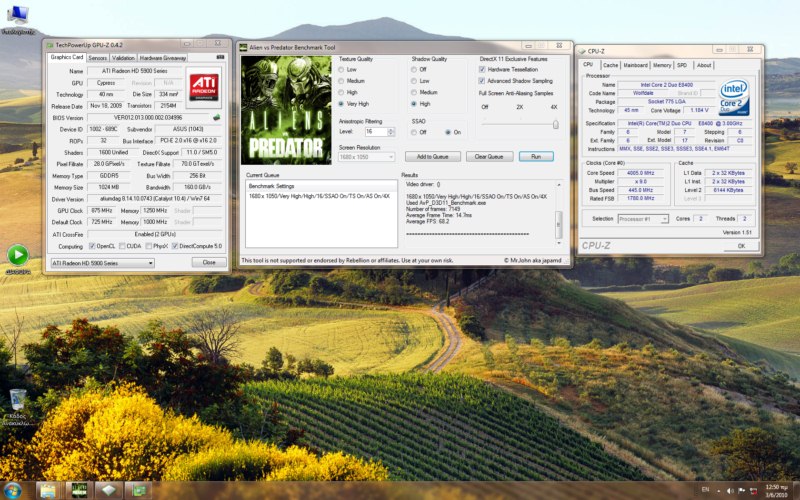The image size is (800, 500).
Task: Click the Results panel vertical scrollbar
Action: (559, 214)
